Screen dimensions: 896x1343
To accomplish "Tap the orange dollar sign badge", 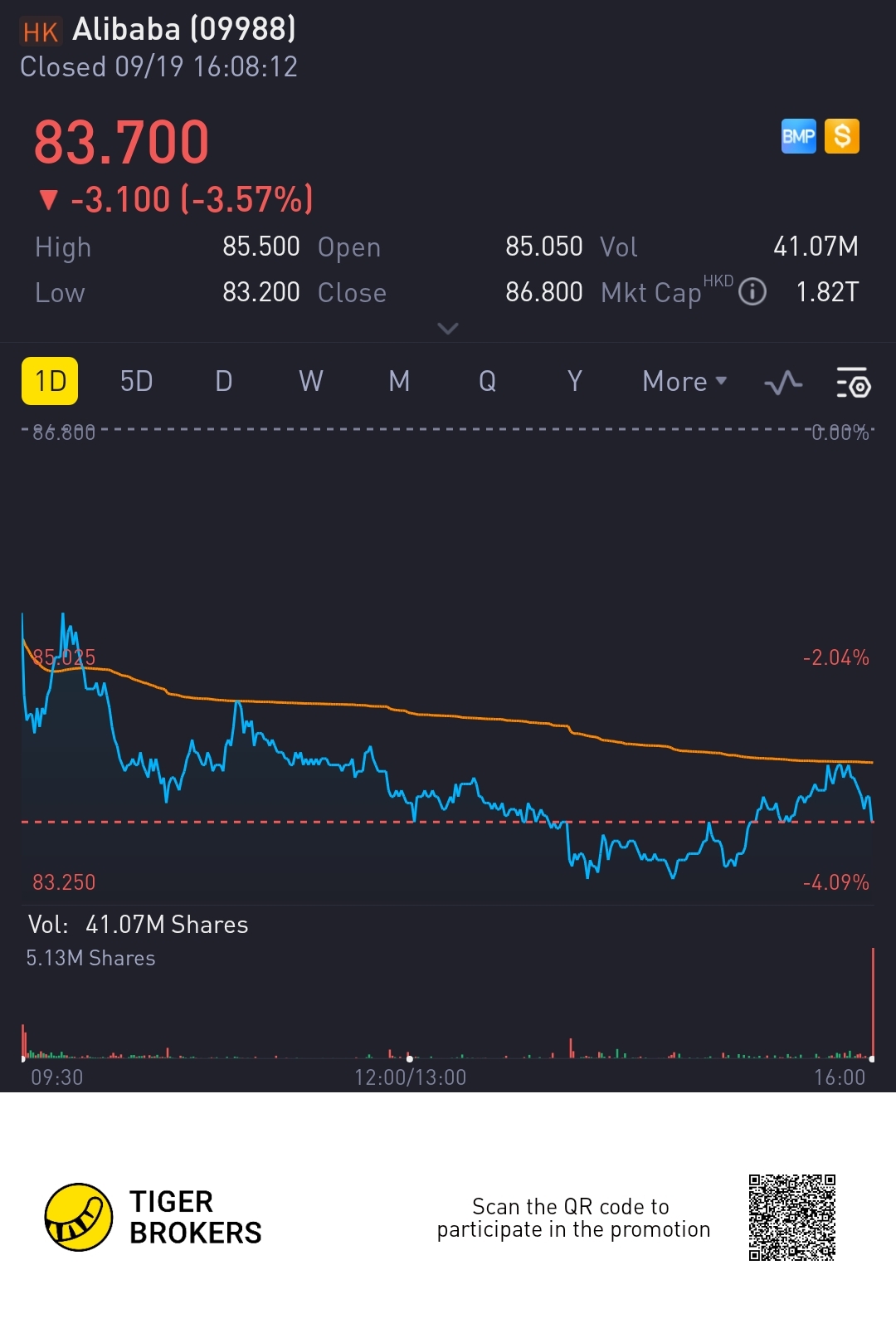I will (842, 136).
